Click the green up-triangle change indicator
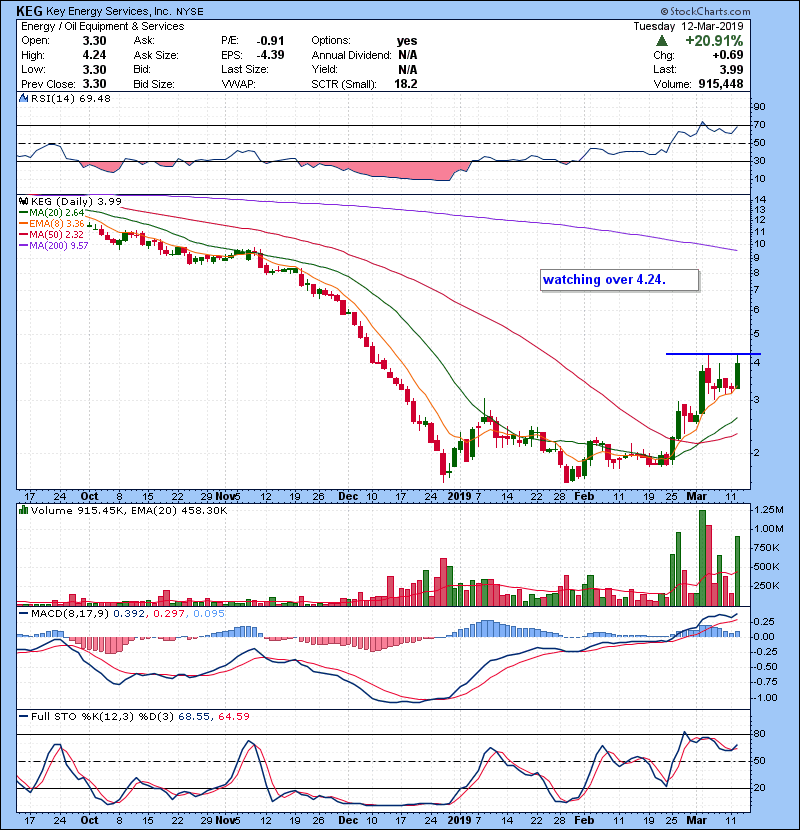Screen dimensions: 800x830 (x=661, y=41)
